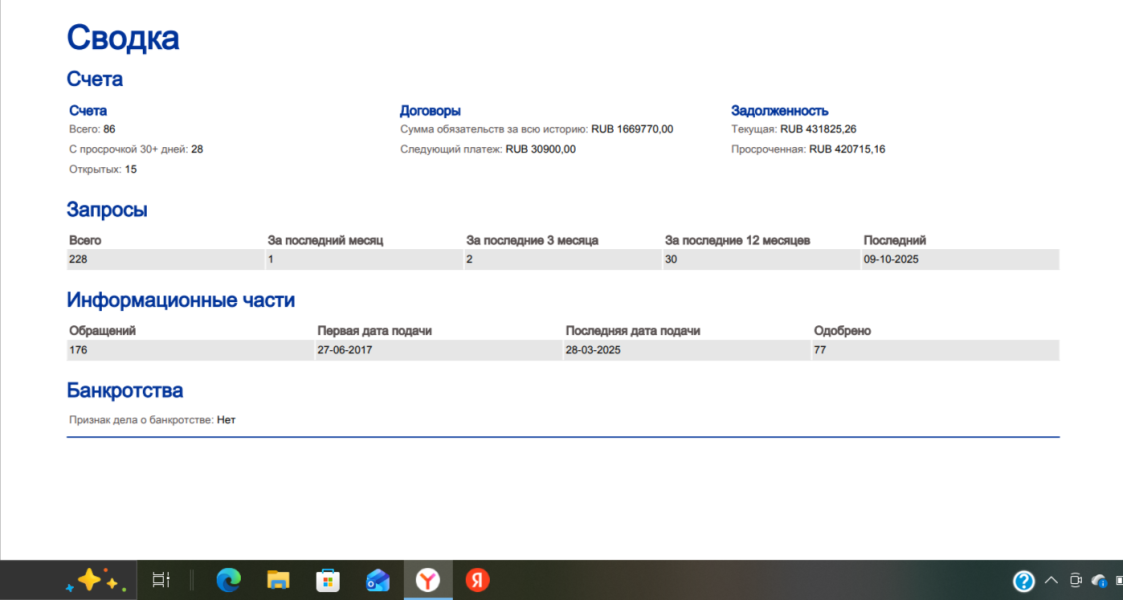This screenshot has height=600, width=1123.
Task: Click the Информационные части section heading
Action: click(x=180, y=300)
